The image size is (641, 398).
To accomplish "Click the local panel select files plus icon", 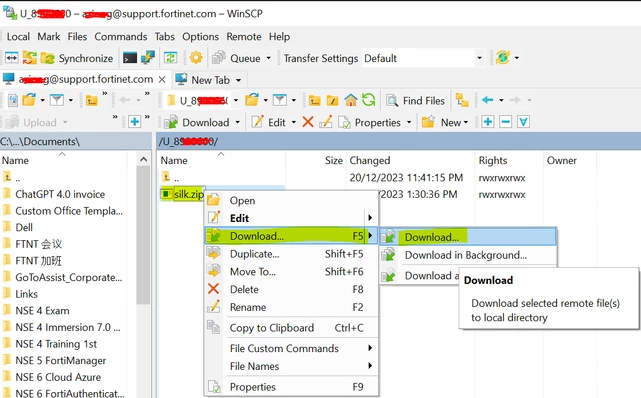I will coord(134,121).
